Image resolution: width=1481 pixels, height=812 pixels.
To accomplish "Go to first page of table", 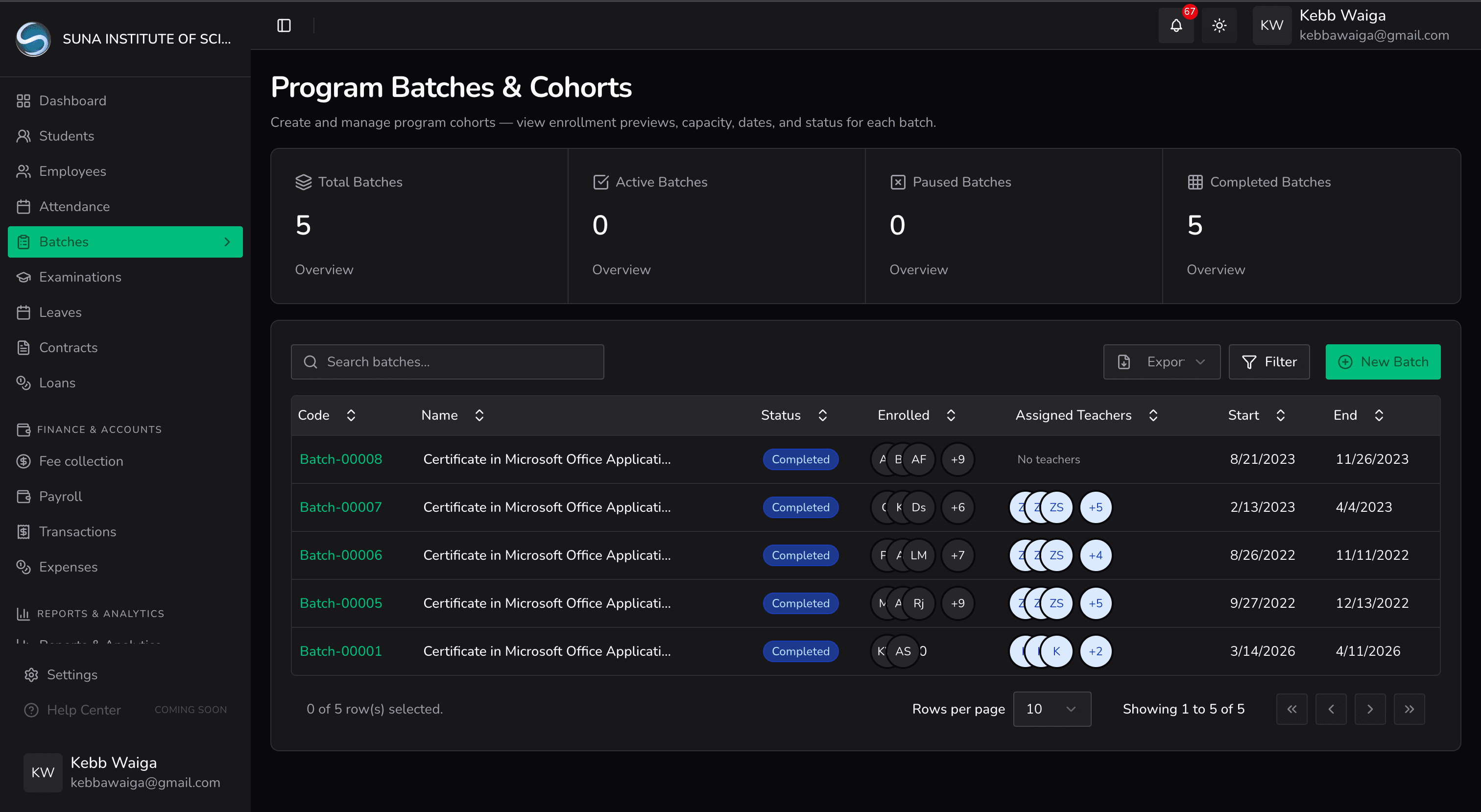I will click(1291, 709).
